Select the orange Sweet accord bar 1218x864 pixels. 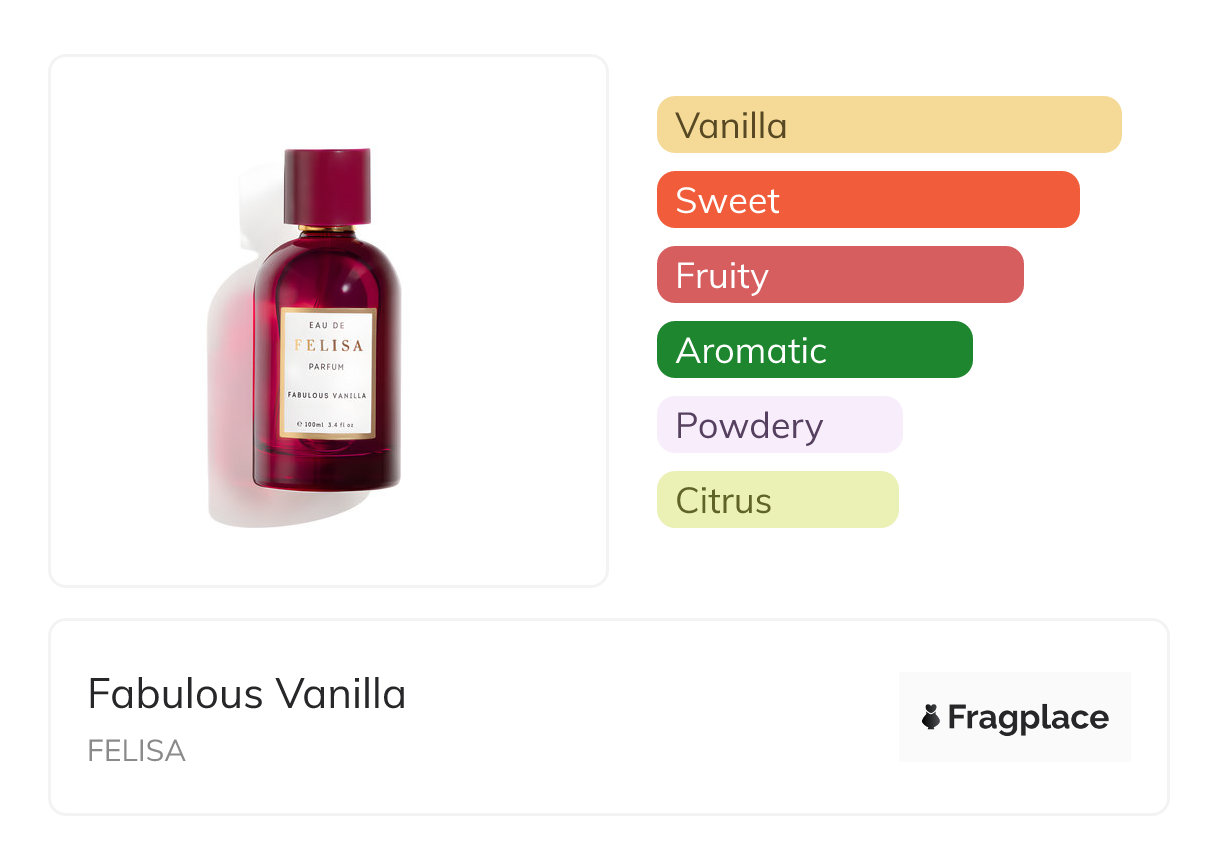[867, 200]
